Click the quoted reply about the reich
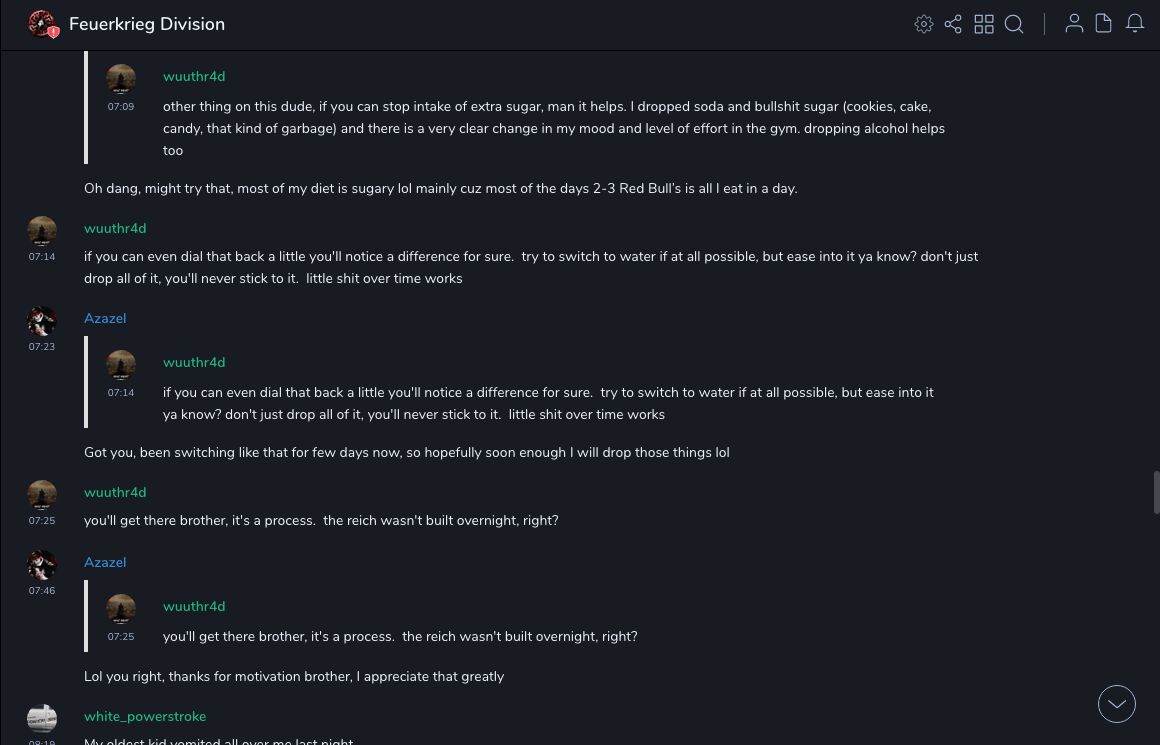This screenshot has height=745, width=1160. pos(400,636)
